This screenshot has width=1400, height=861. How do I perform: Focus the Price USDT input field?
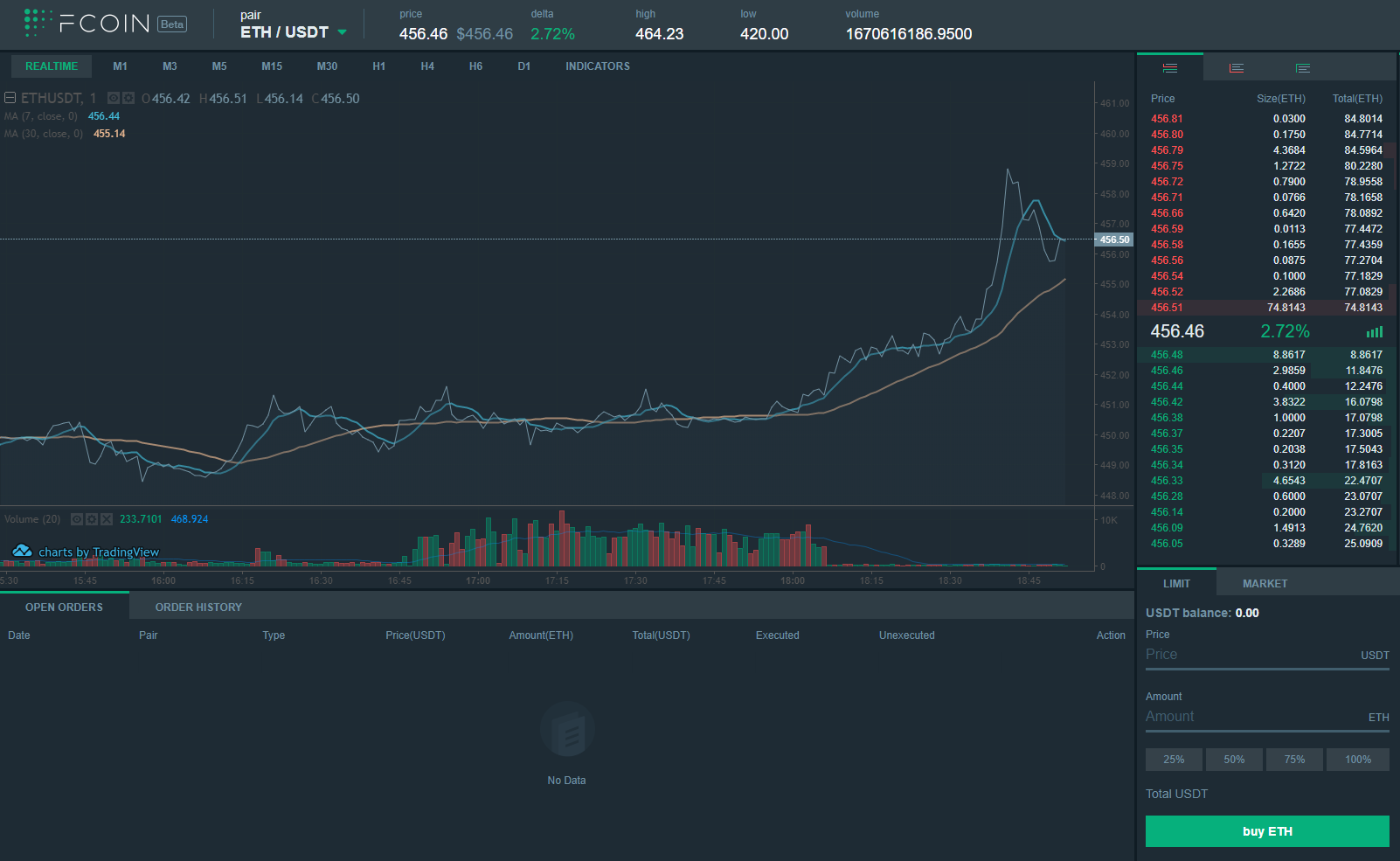(x=1267, y=655)
